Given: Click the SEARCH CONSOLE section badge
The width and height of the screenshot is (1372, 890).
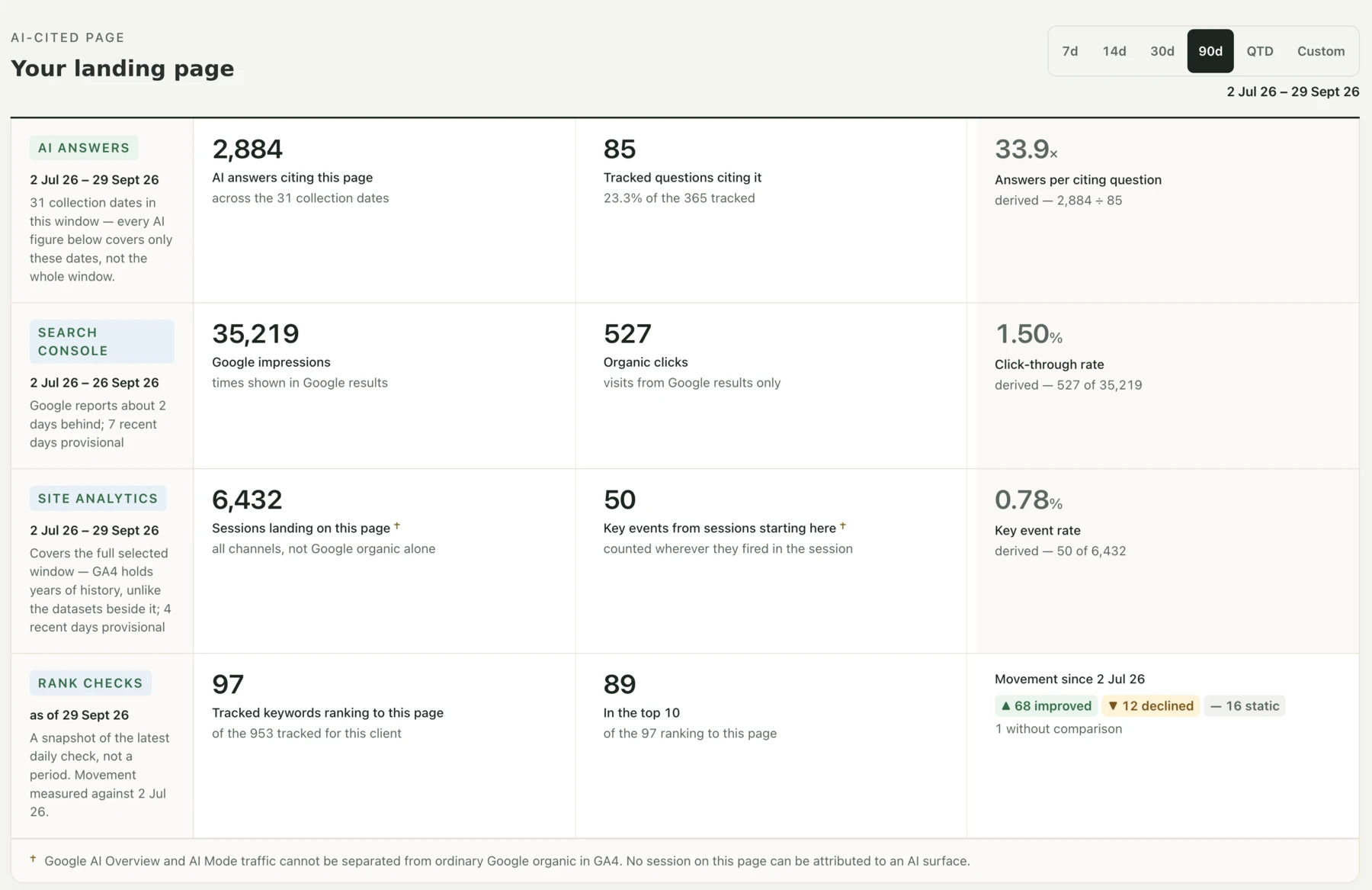Looking at the screenshot, I should (x=101, y=342).
